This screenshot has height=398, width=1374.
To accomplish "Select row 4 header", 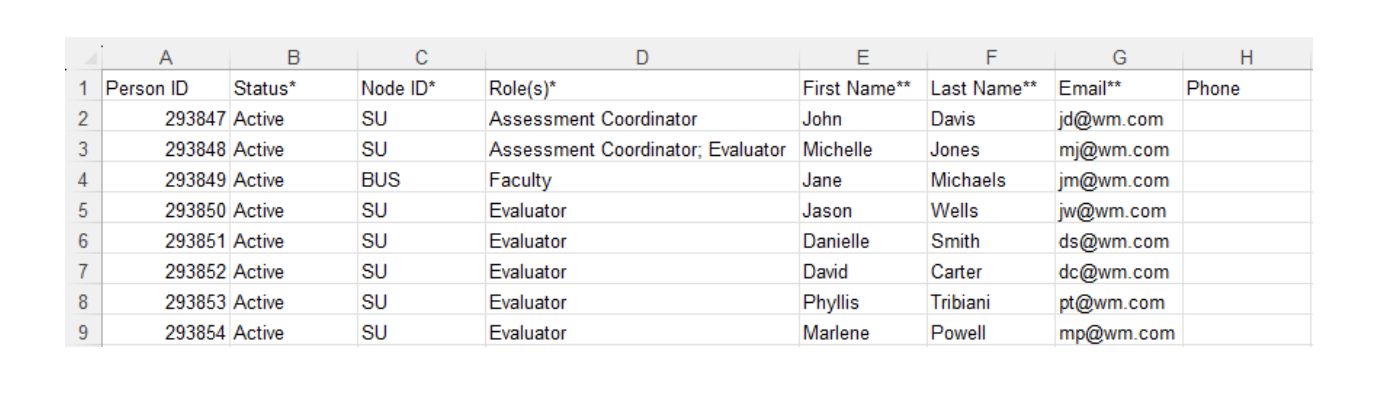I will [x=83, y=181].
